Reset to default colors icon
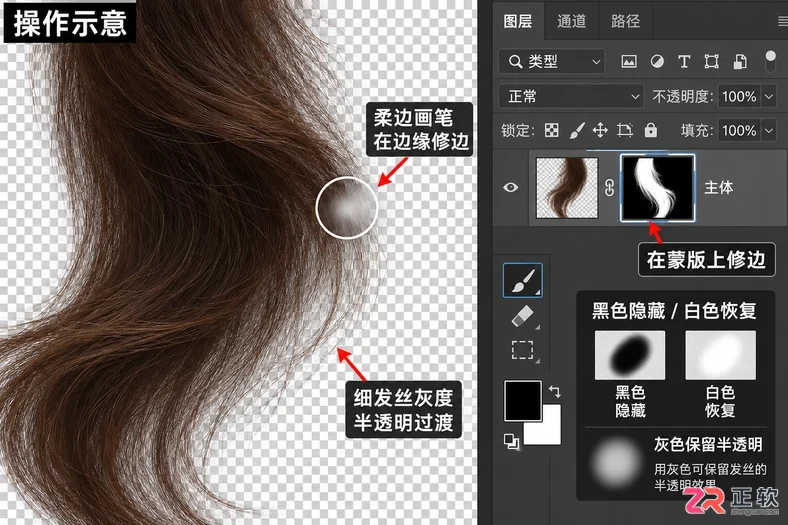The image size is (788, 525). (x=511, y=441)
